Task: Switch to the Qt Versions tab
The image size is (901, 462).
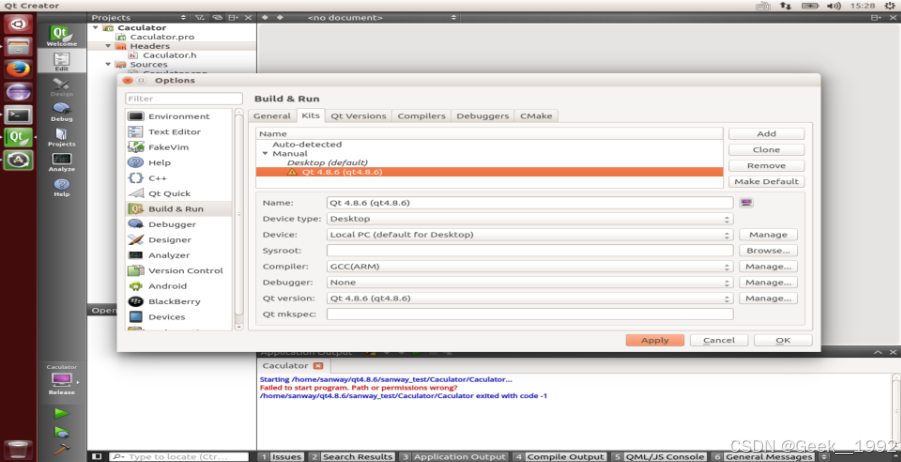Action: pyautogui.click(x=359, y=116)
